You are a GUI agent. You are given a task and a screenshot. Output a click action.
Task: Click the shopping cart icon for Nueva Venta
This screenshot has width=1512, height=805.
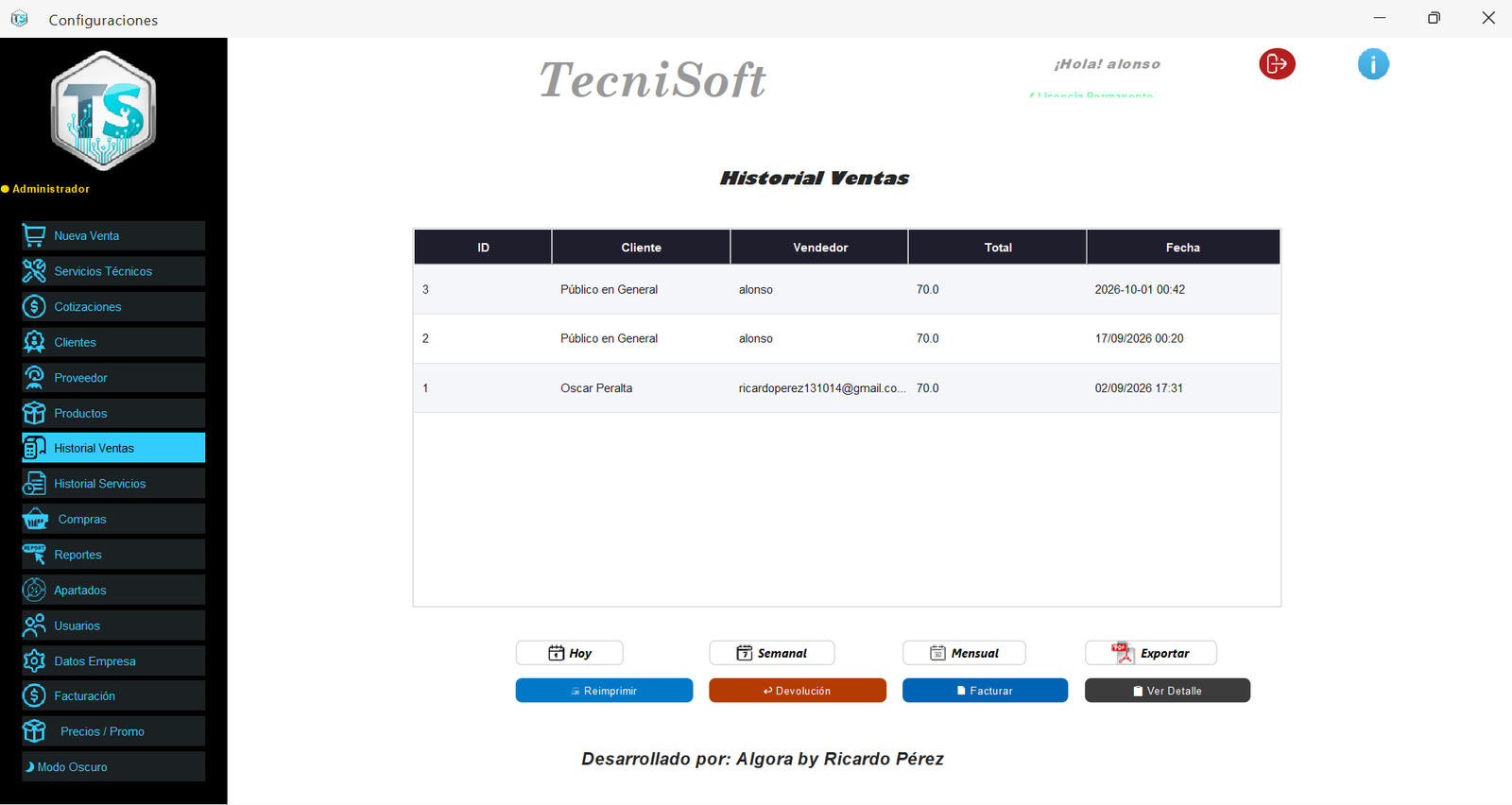coord(34,235)
